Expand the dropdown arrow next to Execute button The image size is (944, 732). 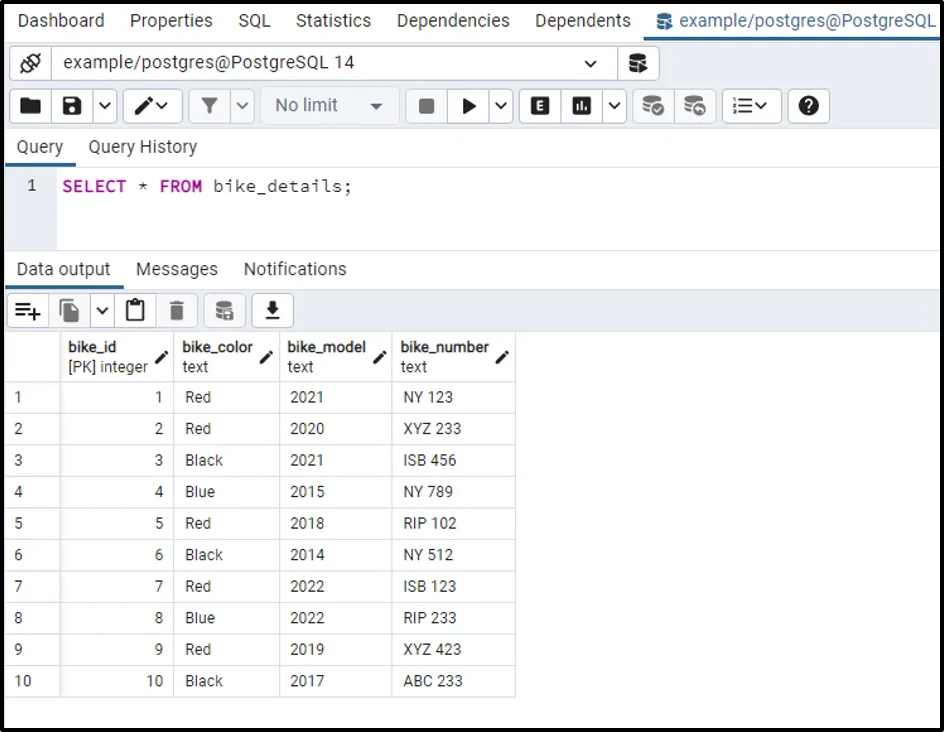point(501,106)
